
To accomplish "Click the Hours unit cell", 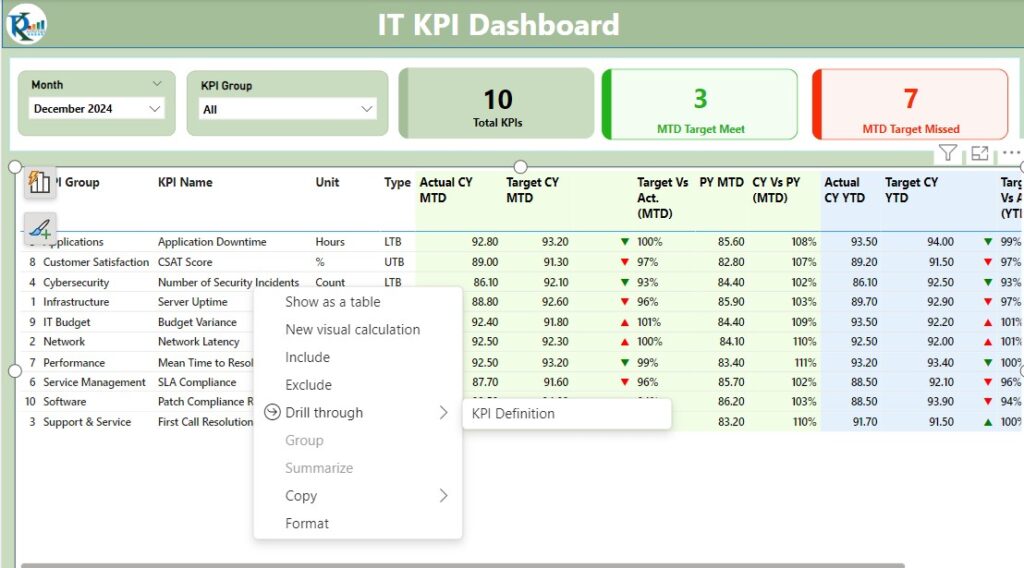I will pos(330,242).
